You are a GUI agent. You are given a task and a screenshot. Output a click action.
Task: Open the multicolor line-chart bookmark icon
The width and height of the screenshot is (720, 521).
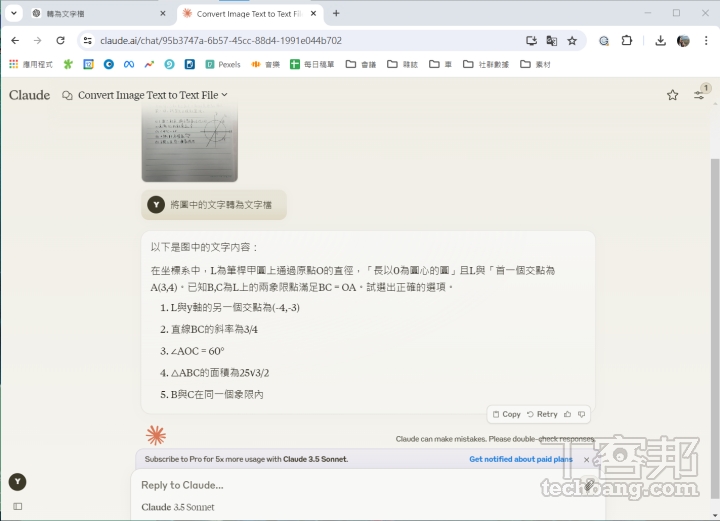[x=149, y=64]
